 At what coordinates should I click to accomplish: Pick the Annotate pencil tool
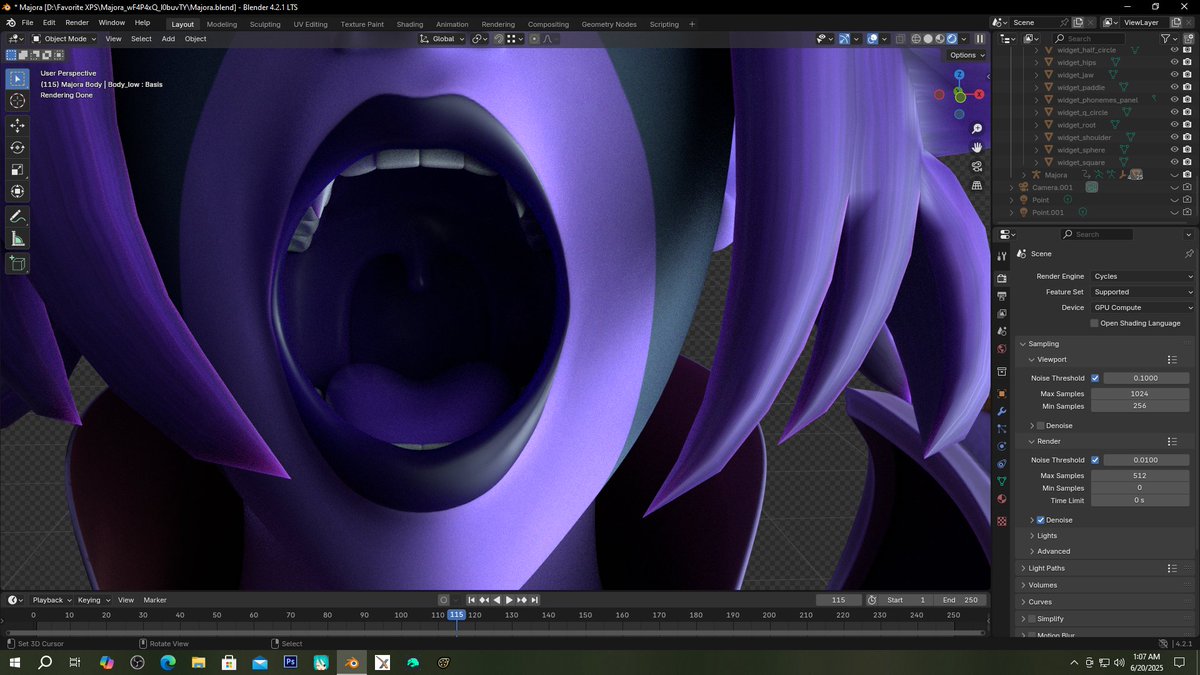pyautogui.click(x=18, y=216)
